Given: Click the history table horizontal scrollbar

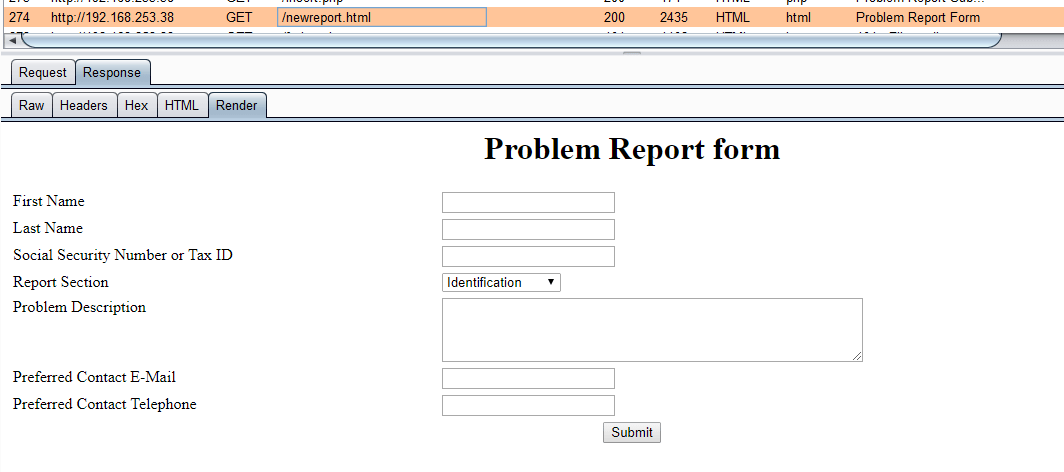Looking at the screenshot, I should point(510,40).
